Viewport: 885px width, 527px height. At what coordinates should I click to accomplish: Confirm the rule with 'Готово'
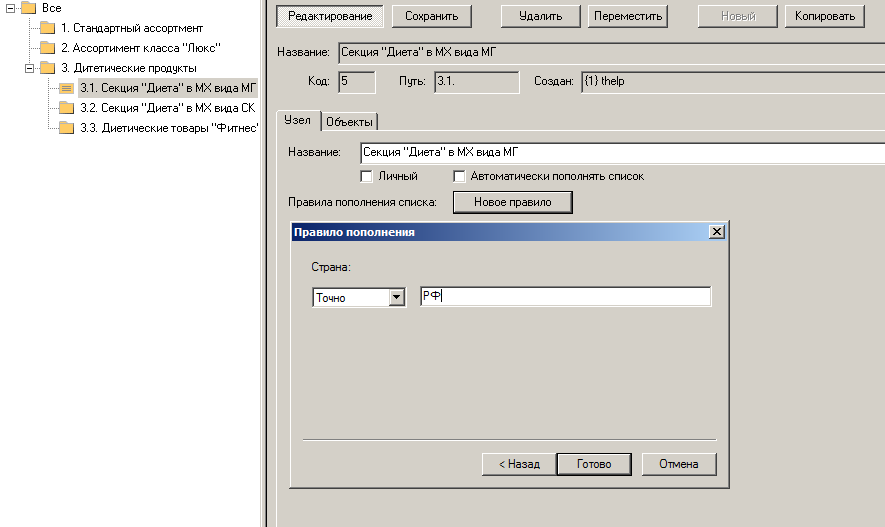[594, 464]
